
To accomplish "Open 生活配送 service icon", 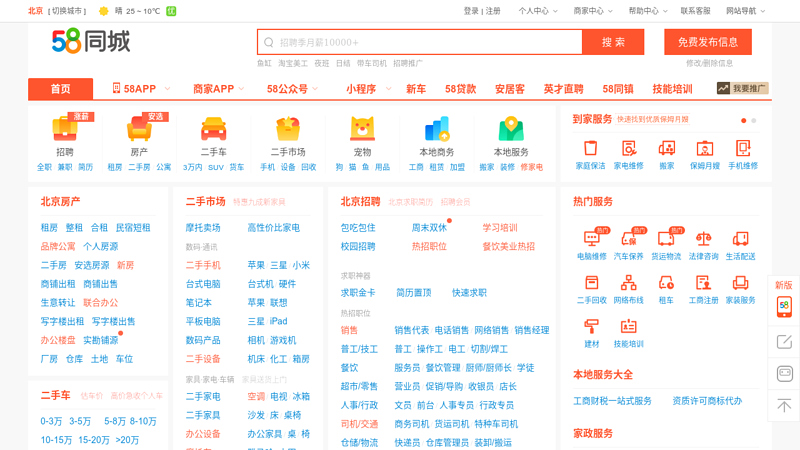I will pos(740,238).
